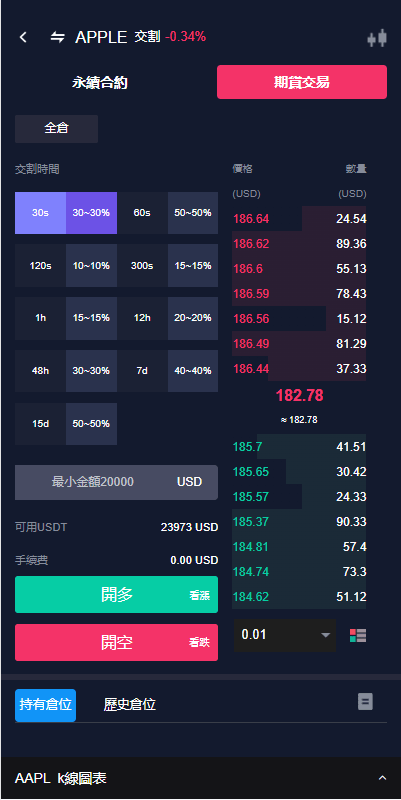The width and height of the screenshot is (401, 800).
Task: Switch to the 永續合約 tab
Action: [x=99, y=82]
